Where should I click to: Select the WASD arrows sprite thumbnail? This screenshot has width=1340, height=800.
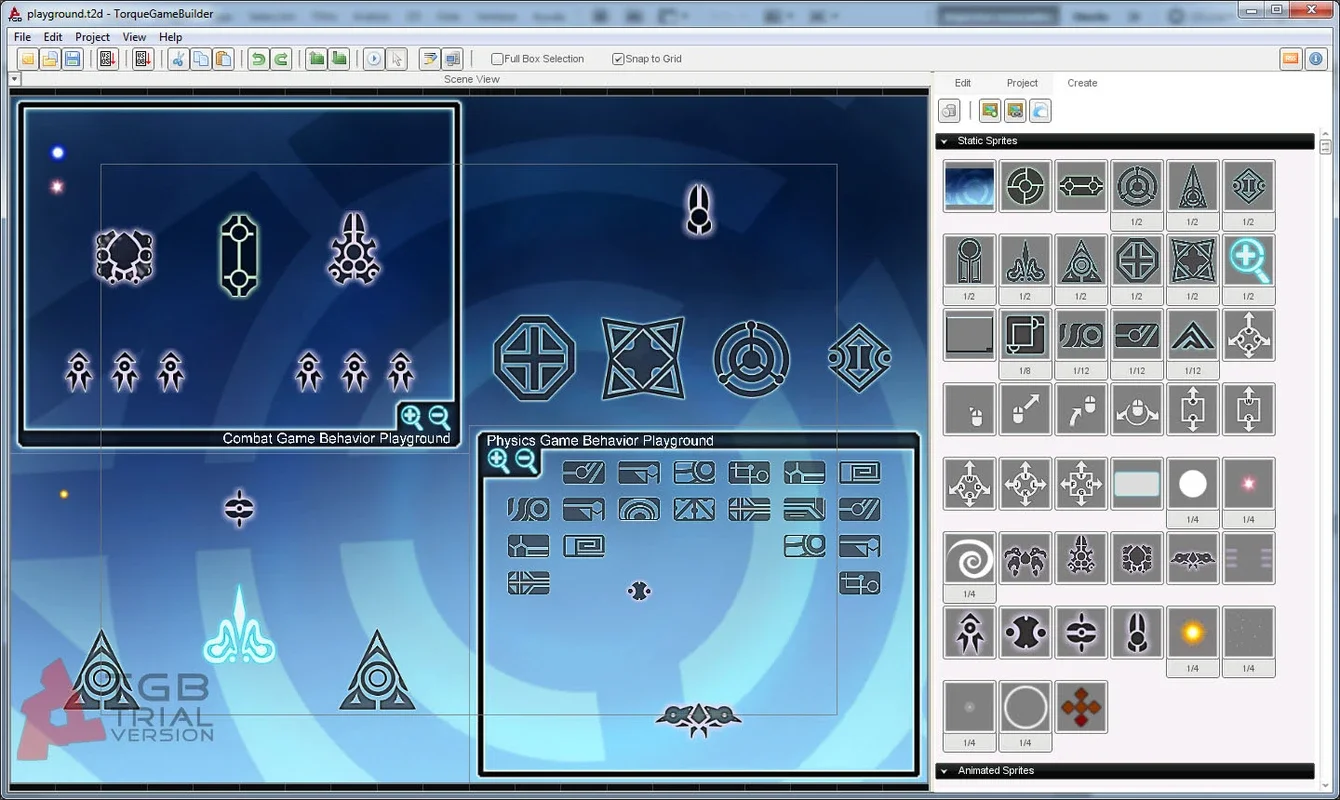click(x=970, y=484)
